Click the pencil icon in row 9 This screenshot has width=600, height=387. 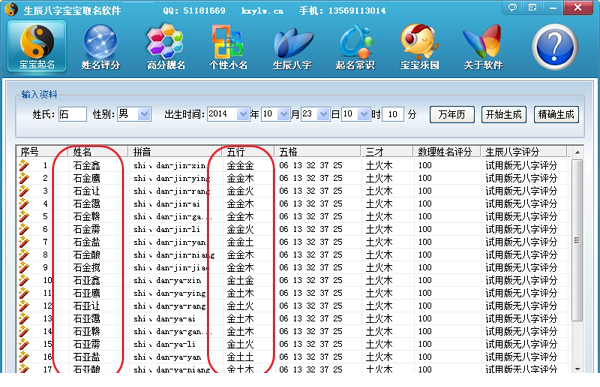[x=24, y=268]
